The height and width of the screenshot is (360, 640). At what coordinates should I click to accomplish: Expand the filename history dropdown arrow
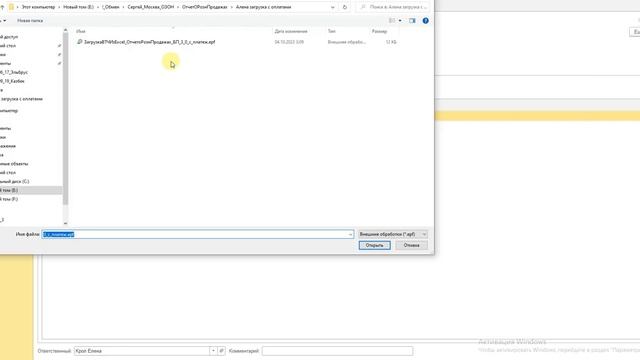(x=350, y=234)
